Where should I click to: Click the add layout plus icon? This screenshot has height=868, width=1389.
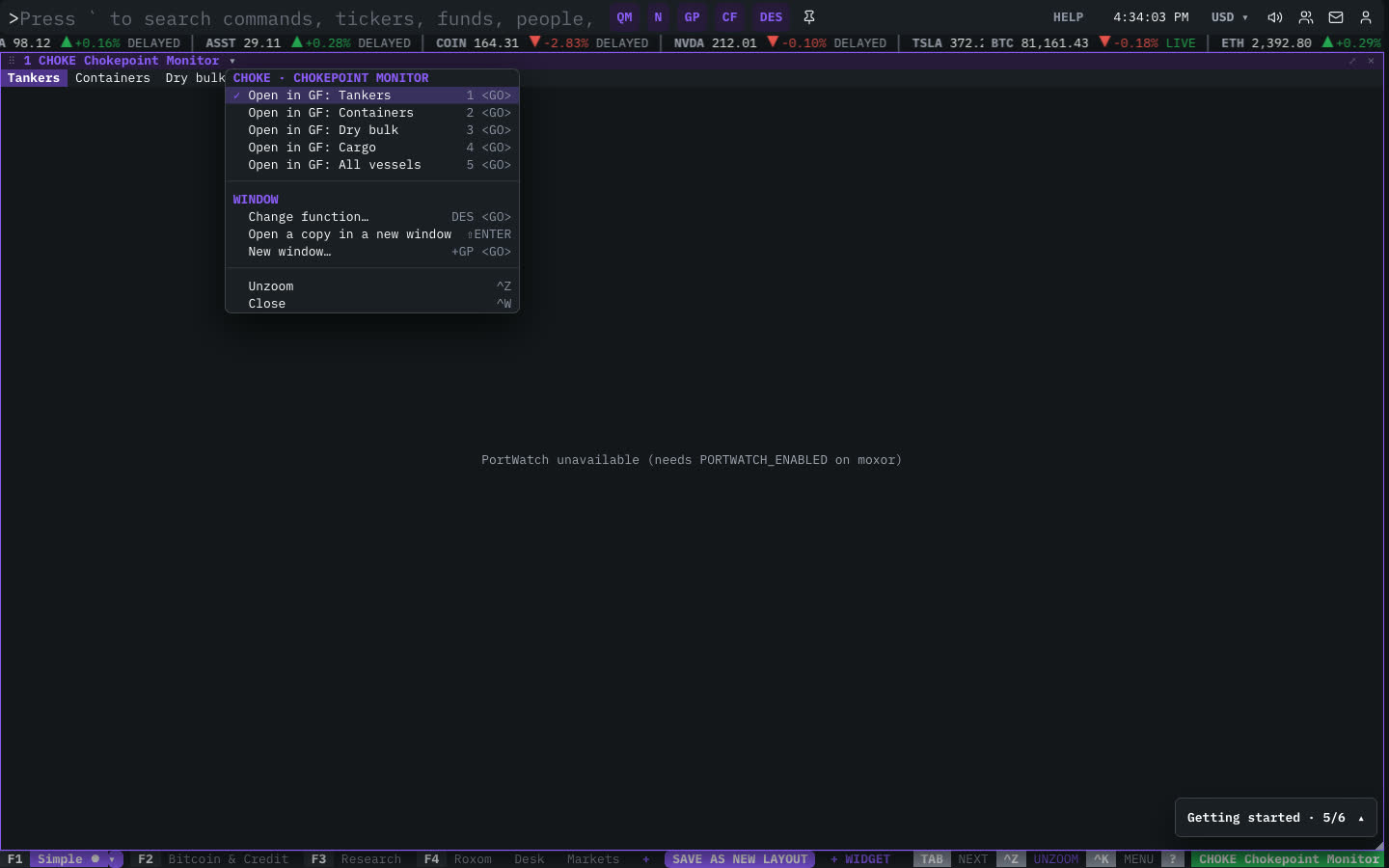coord(646,859)
